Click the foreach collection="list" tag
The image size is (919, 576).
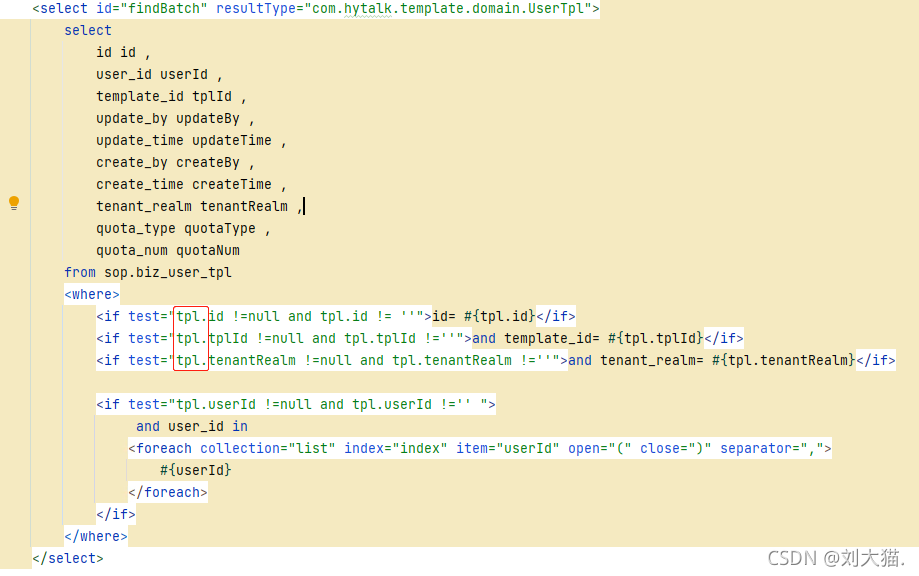click(479, 448)
